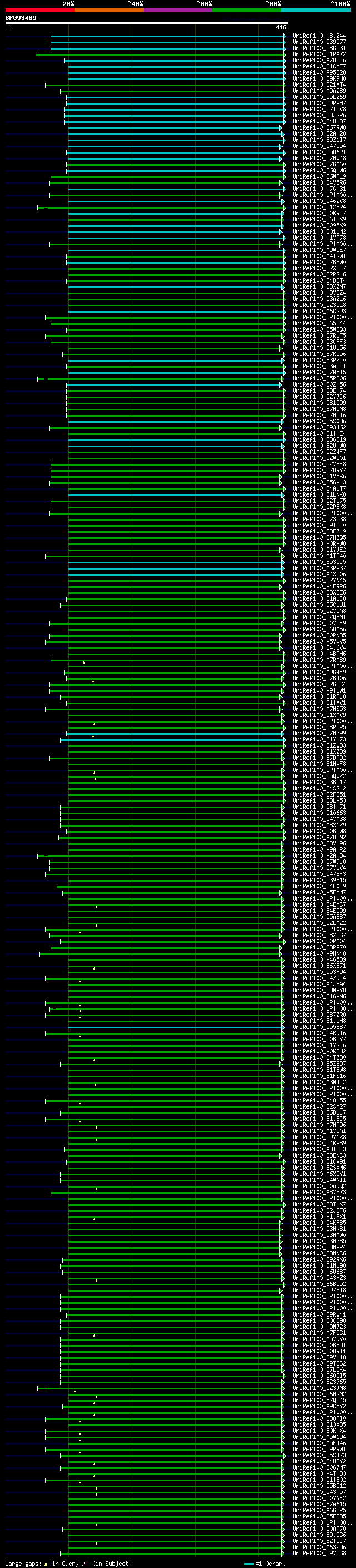The height and width of the screenshot is (1568, 356).
Task: Select hit label UniRef100_A9WDE7
Action: tap(319, 250)
